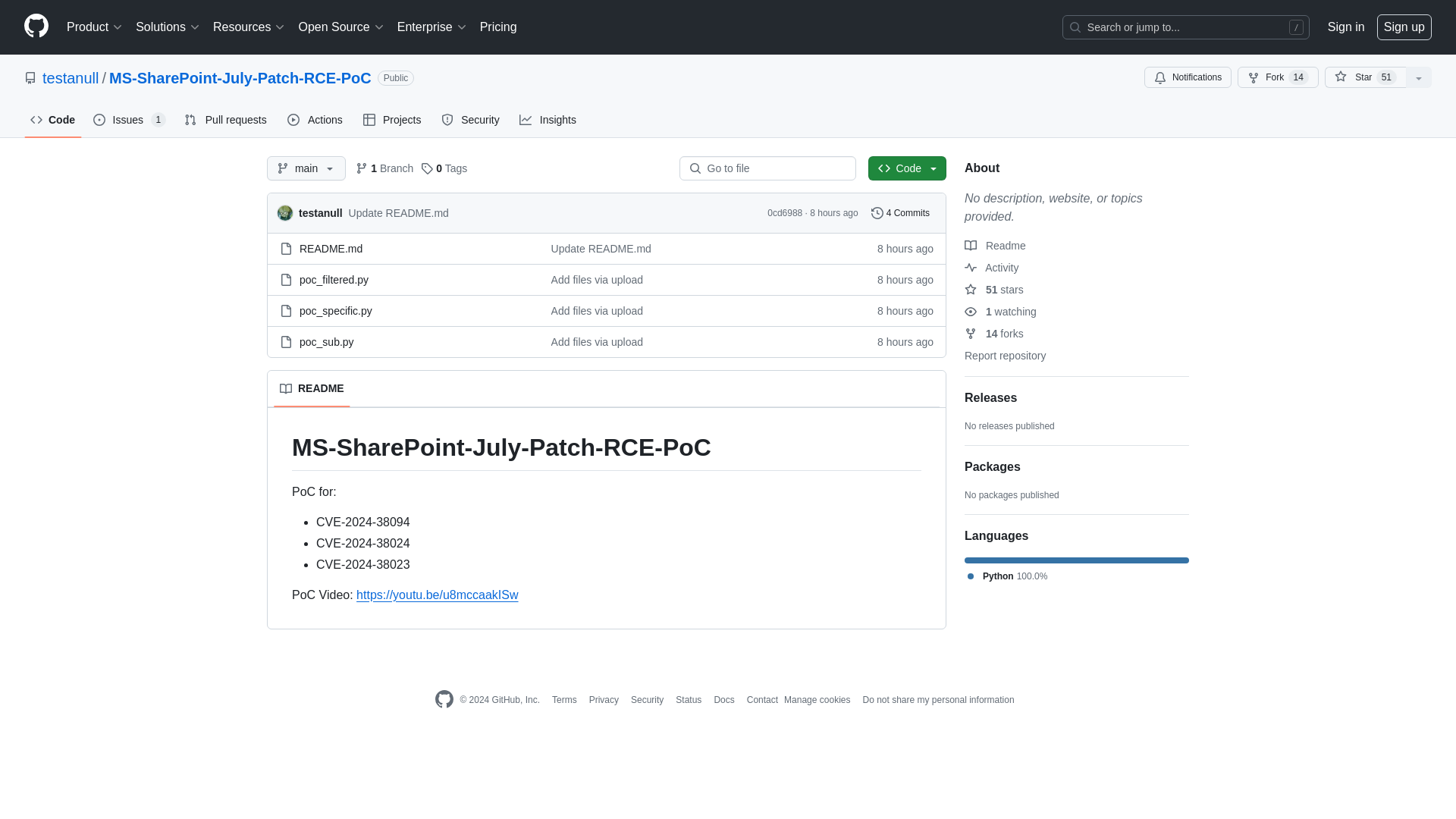Click the README.md file icon
The width and height of the screenshot is (1456, 819).
286,249
